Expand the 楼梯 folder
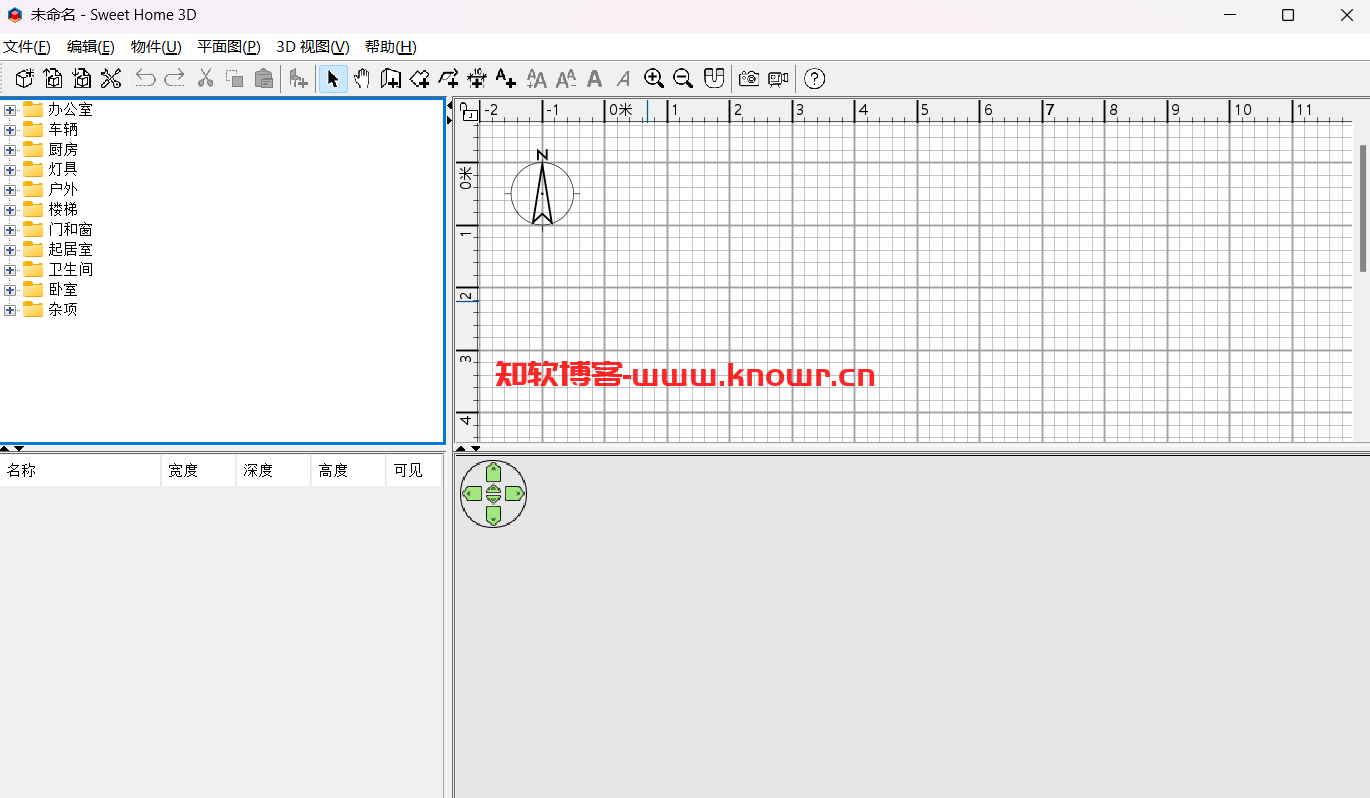The width and height of the screenshot is (1370, 798). [x=10, y=210]
